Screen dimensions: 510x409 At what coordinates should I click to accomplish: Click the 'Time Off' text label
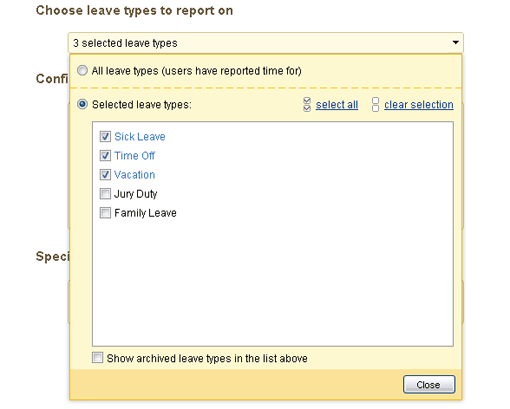click(x=134, y=156)
